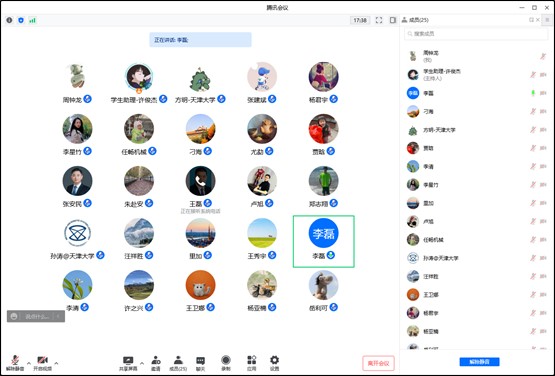Screen dimensions: 555x376
Task: Enter fullscreen via the top bar fullscreen icon
Action: (x=379, y=20)
